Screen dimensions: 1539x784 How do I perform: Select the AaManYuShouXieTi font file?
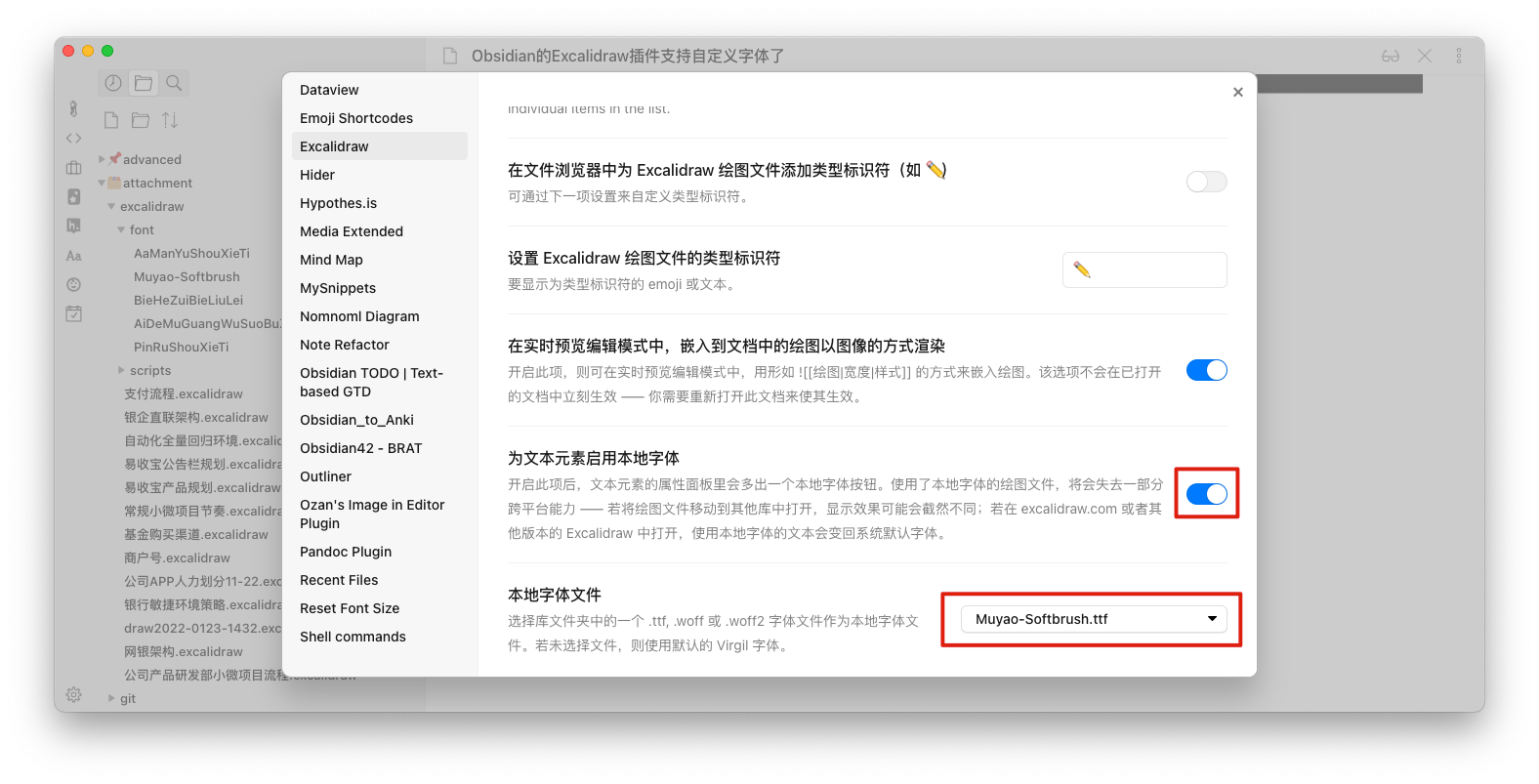click(191, 254)
